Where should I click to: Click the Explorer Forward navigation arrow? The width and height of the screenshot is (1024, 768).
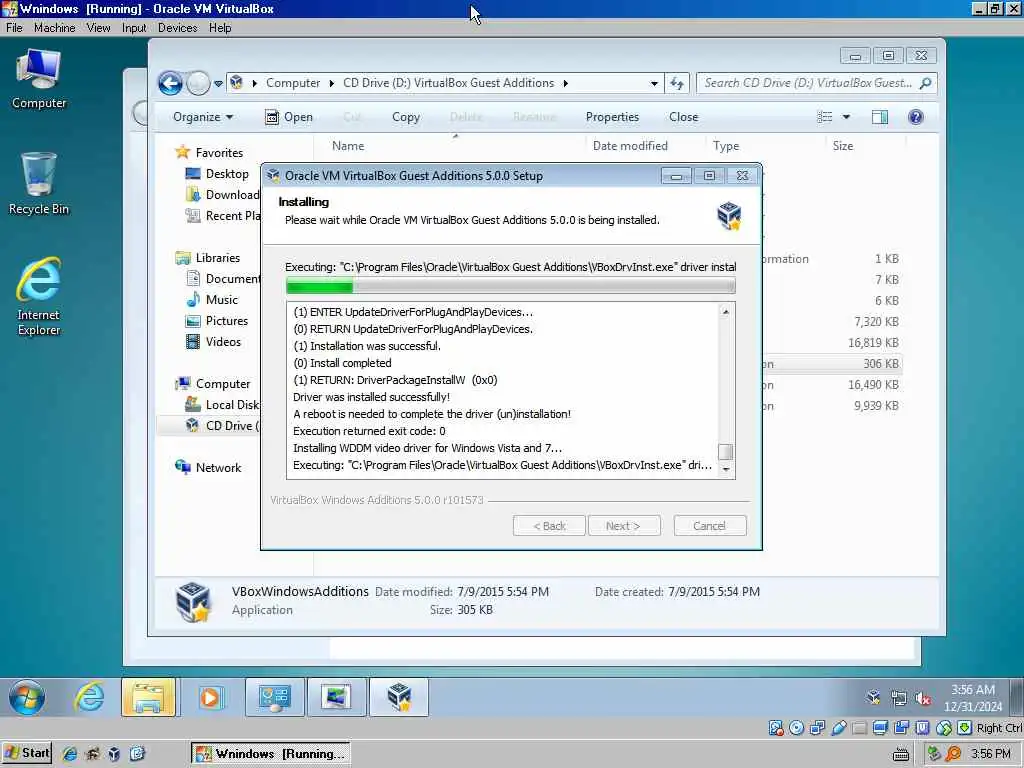click(198, 83)
